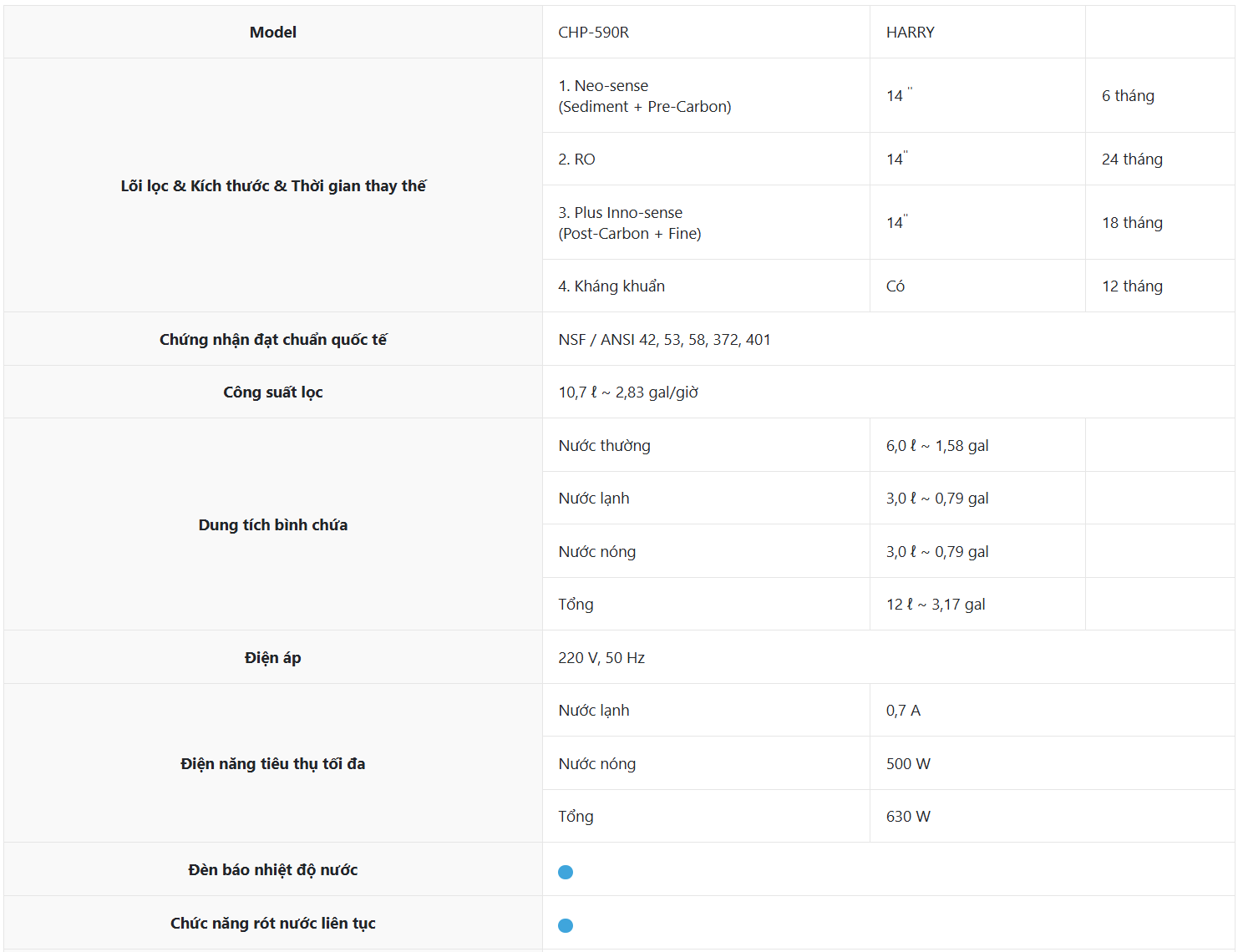Select the 12 ℓ ~ 3,17 gal total
Screen dimensions: 1238x952
(x=936, y=605)
